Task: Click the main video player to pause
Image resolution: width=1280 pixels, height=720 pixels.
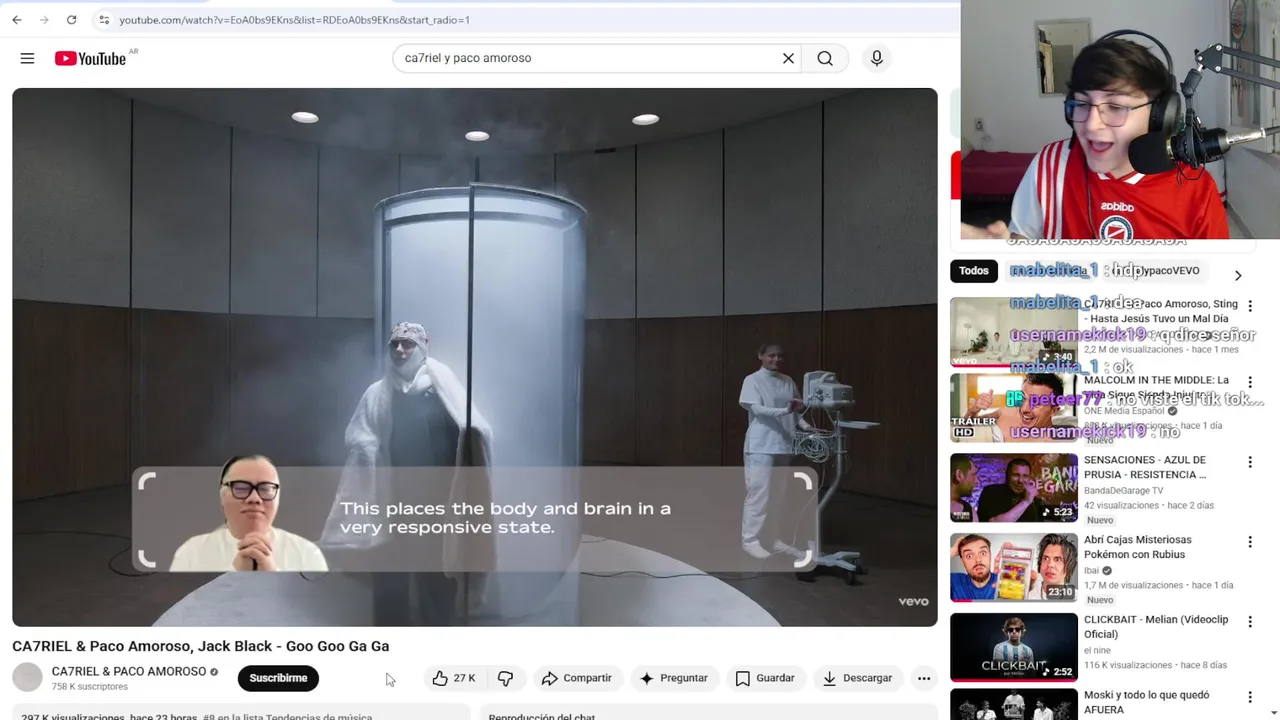Action: pos(475,357)
